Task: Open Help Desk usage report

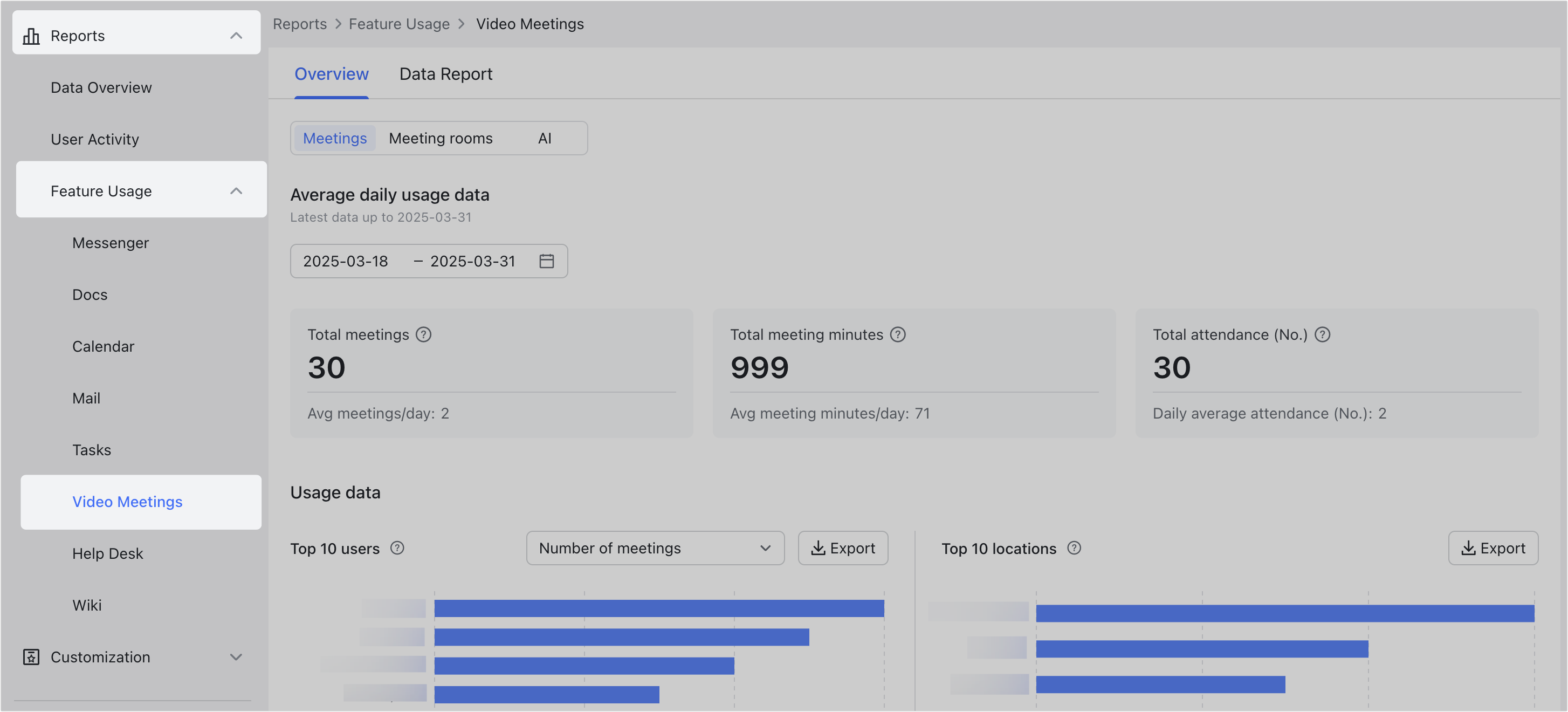Action: [108, 553]
